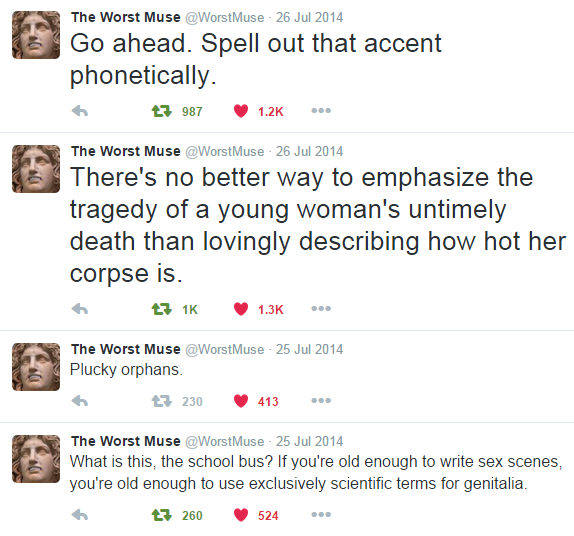Like the tweet with 524 likes
The image size is (574, 536).
point(241,515)
